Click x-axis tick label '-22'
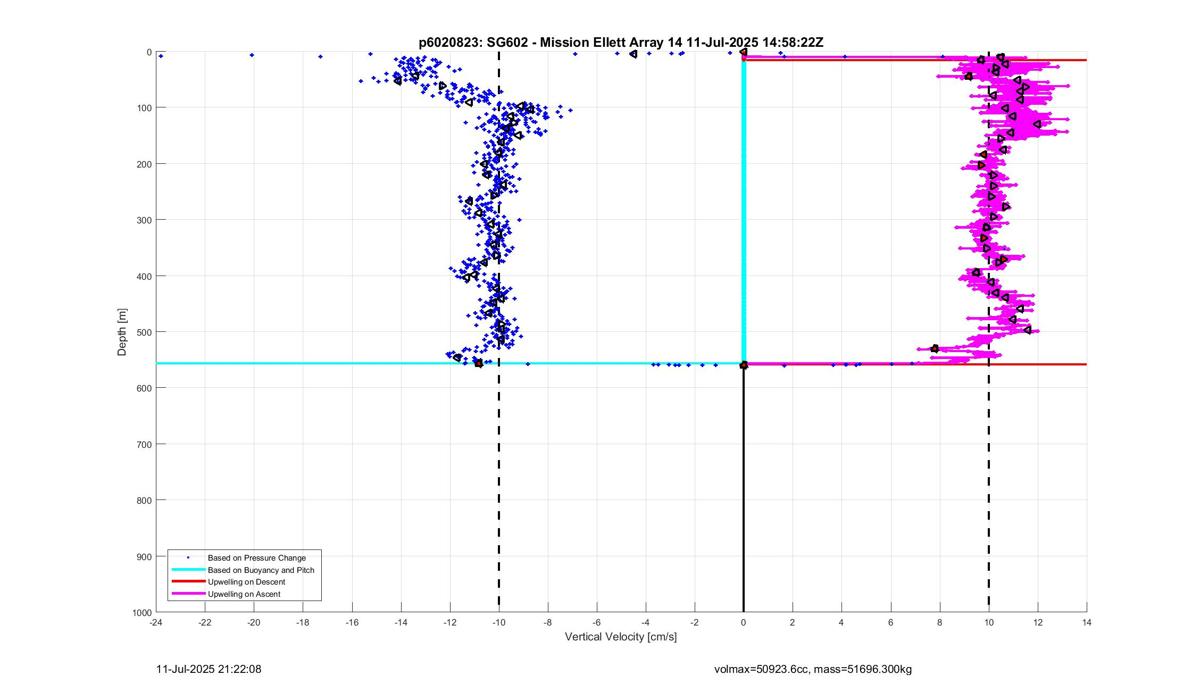 click(x=205, y=622)
